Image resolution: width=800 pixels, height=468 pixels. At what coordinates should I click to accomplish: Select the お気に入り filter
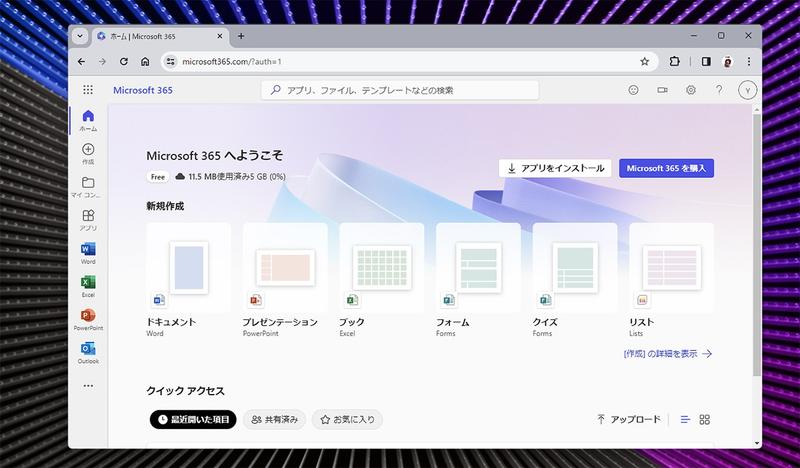tap(347, 420)
